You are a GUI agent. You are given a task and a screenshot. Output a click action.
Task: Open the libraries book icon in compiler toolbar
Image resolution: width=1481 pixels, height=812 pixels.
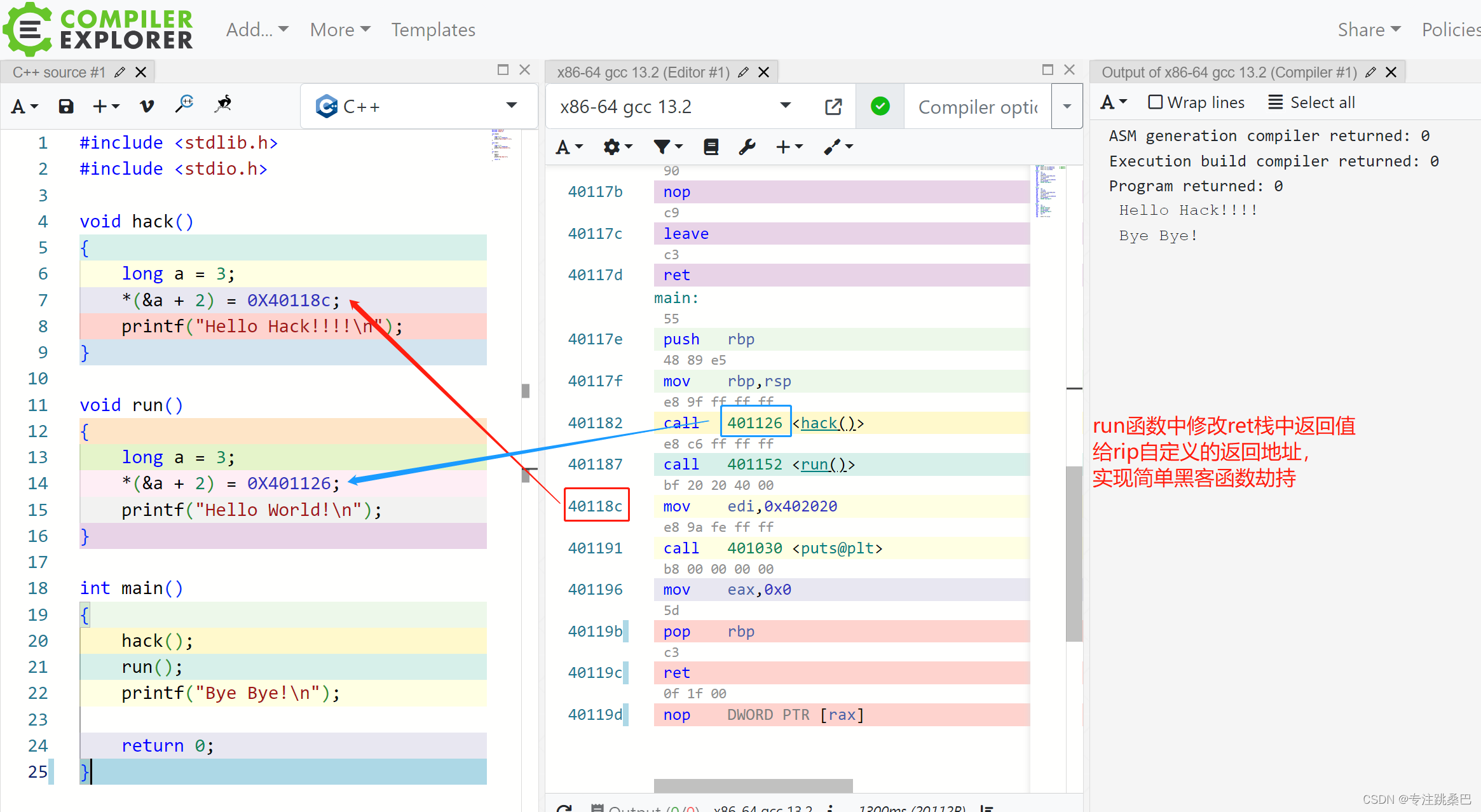[x=711, y=147]
